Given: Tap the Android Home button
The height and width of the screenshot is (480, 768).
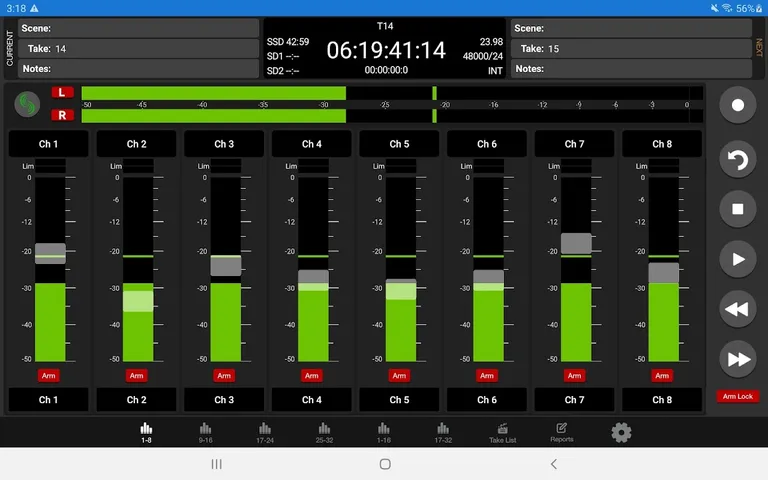Looking at the screenshot, I should [x=385, y=464].
